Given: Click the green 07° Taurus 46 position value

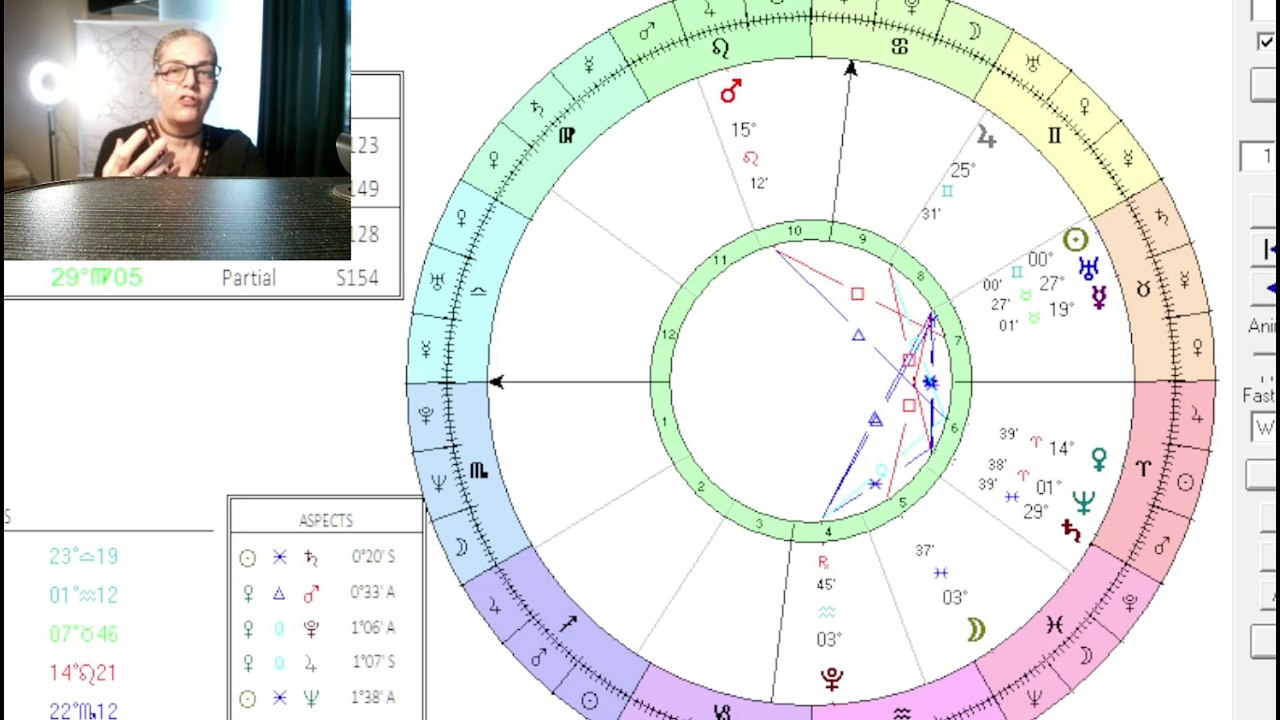Looking at the screenshot, I should pos(83,634).
